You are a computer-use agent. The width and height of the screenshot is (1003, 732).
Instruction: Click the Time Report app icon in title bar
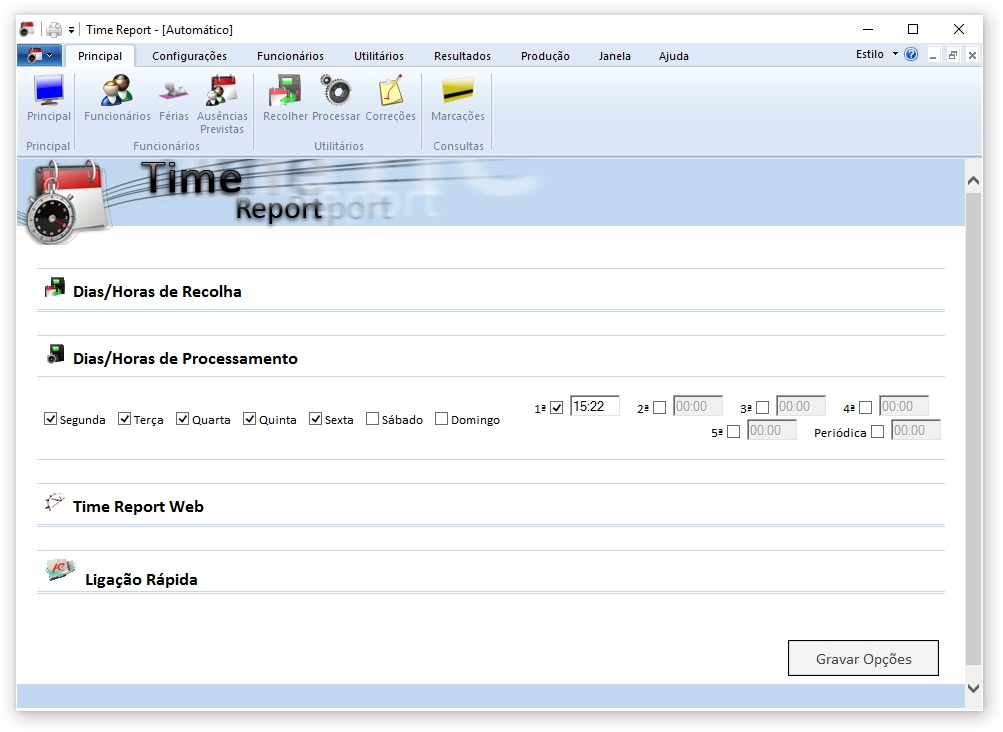(27, 29)
